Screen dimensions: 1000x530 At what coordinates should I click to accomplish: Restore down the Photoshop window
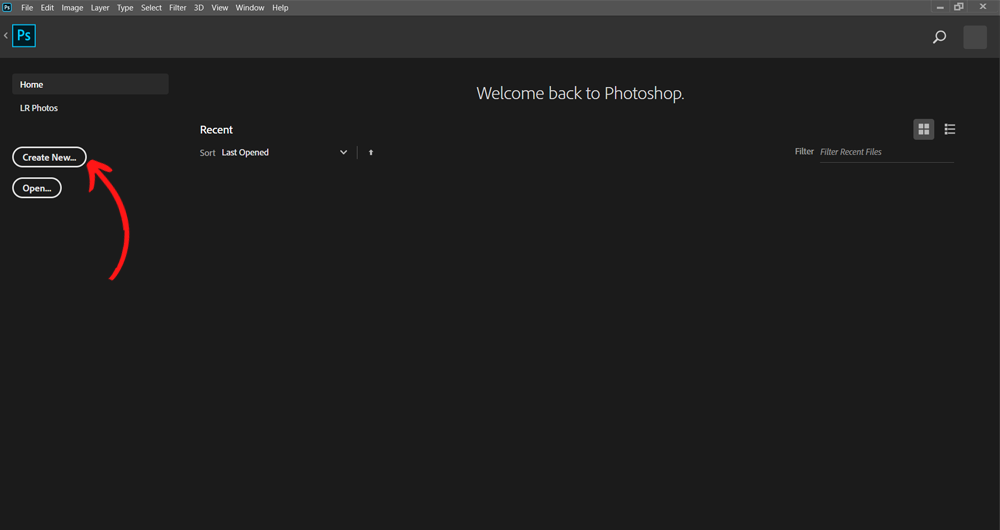click(x=959, y=7)
